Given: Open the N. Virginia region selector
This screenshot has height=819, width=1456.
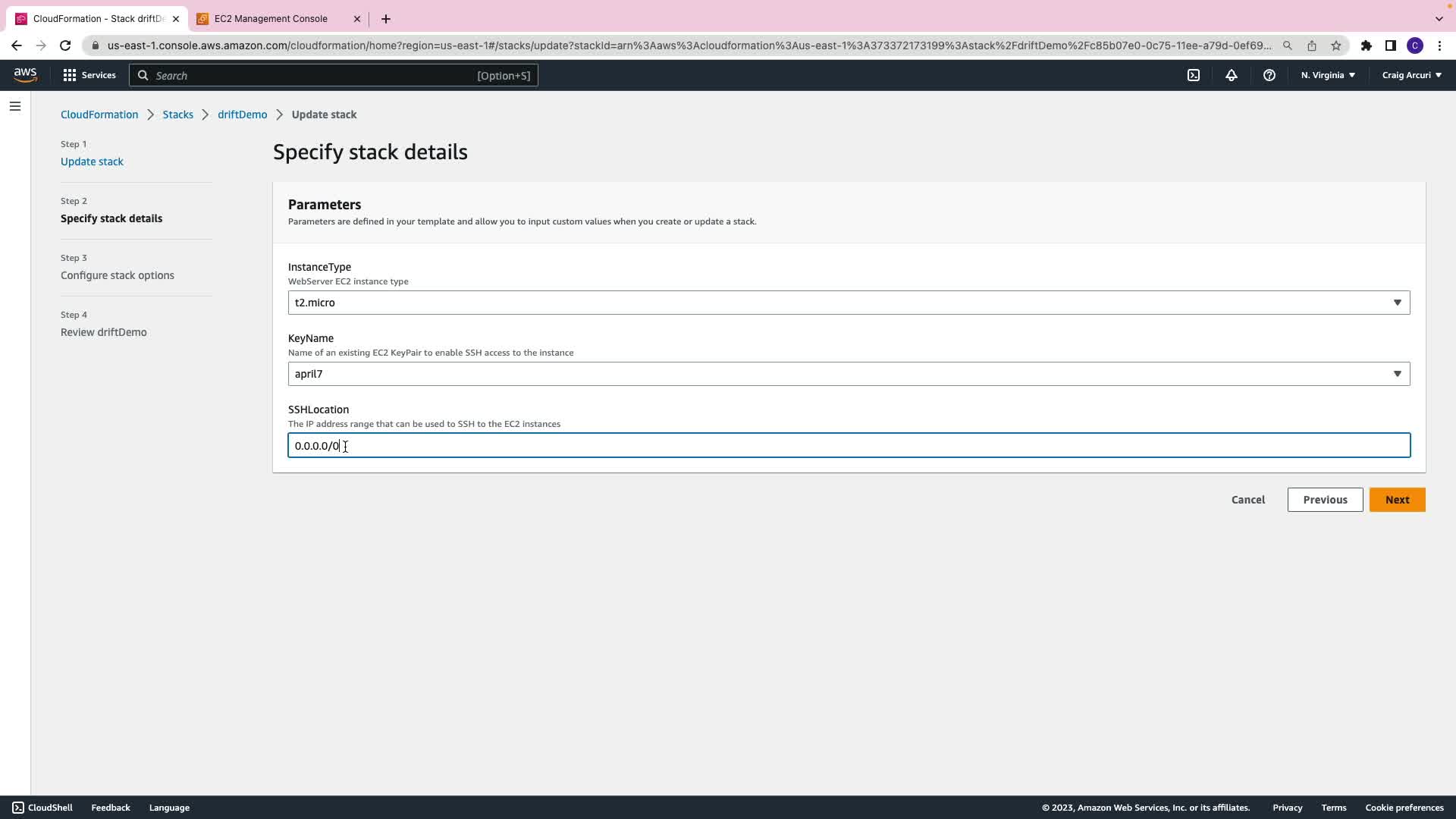Looking at the screenshot, I should pyautogui.click(x=1328, y=75).
